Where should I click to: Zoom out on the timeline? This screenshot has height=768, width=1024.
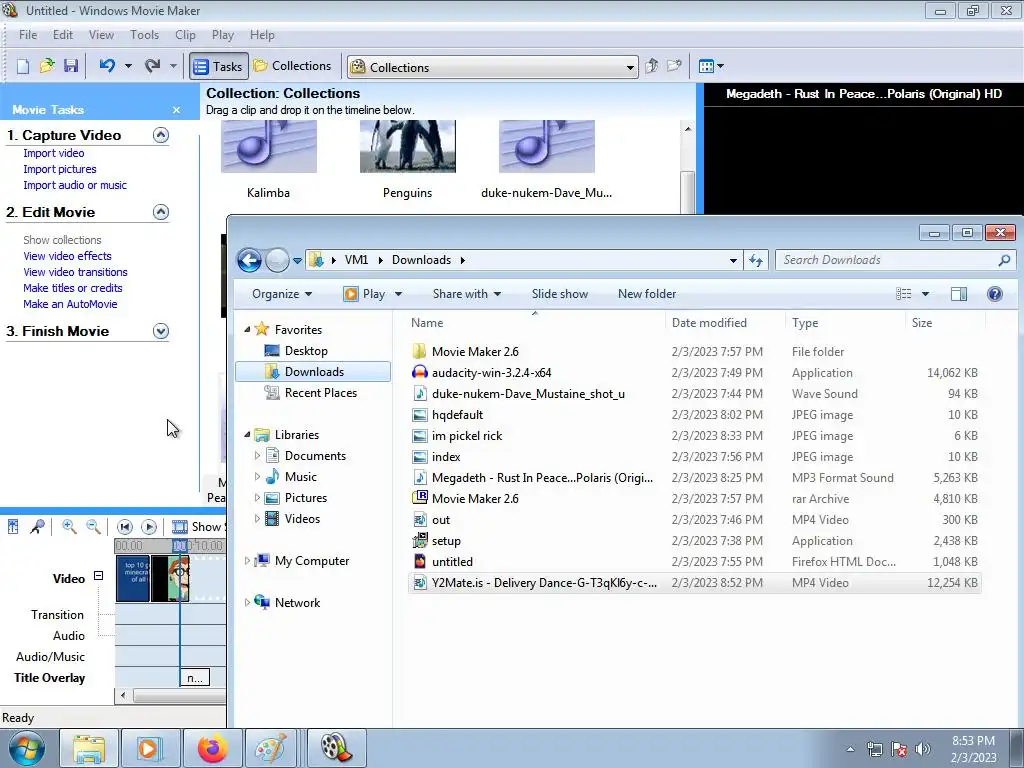[x=93, y=526]
